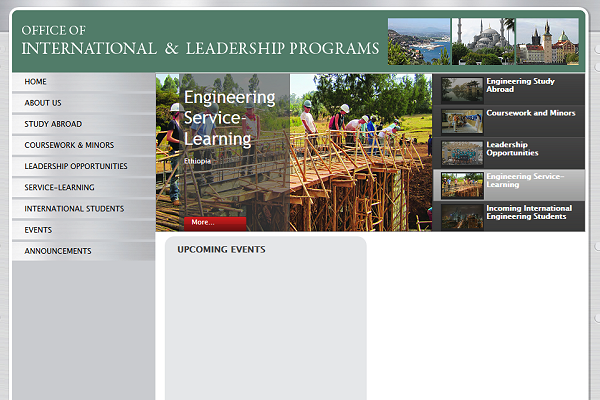Click the Engineering Study Abroad slider label

point(520,85)
